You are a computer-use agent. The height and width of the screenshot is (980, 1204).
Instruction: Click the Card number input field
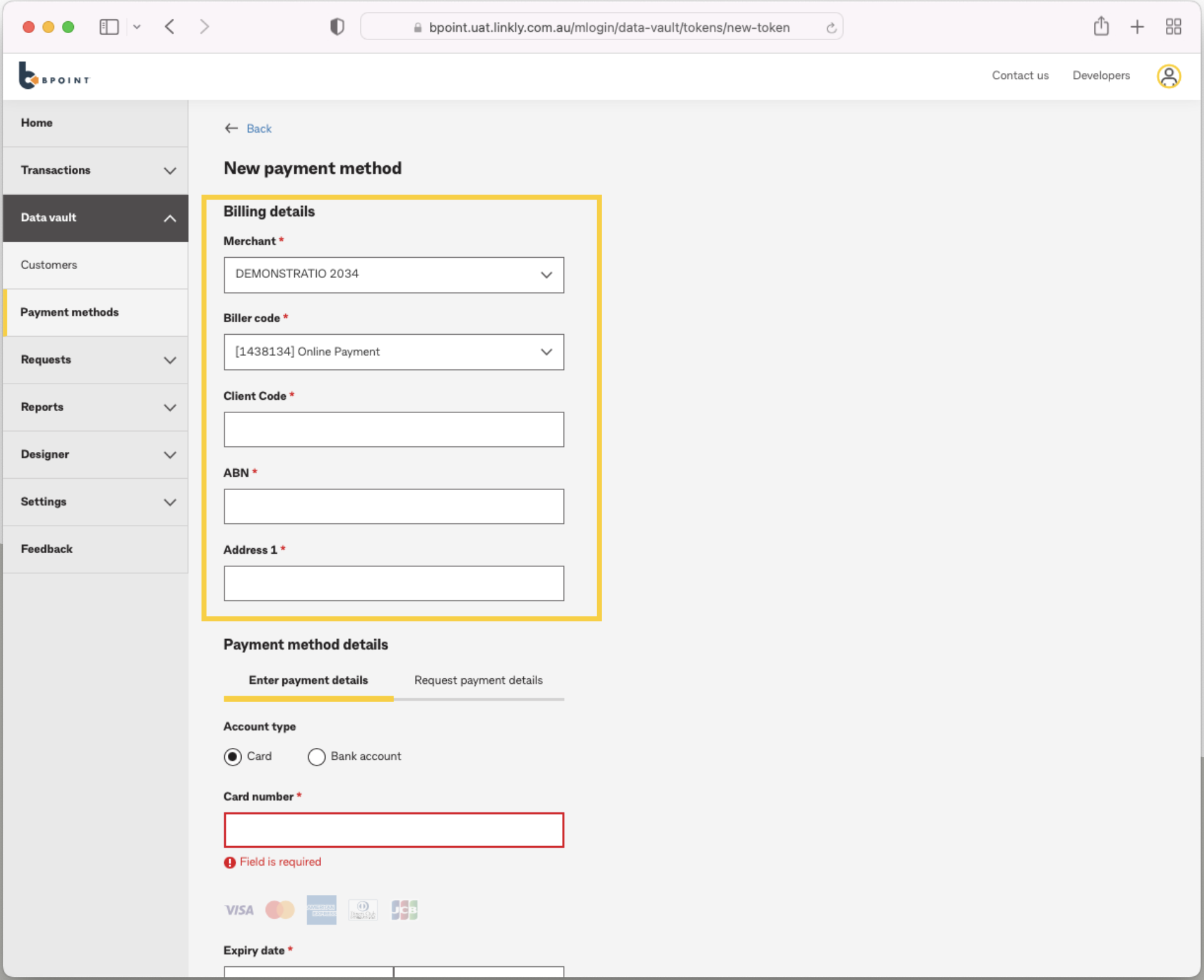tap(393, 830)
